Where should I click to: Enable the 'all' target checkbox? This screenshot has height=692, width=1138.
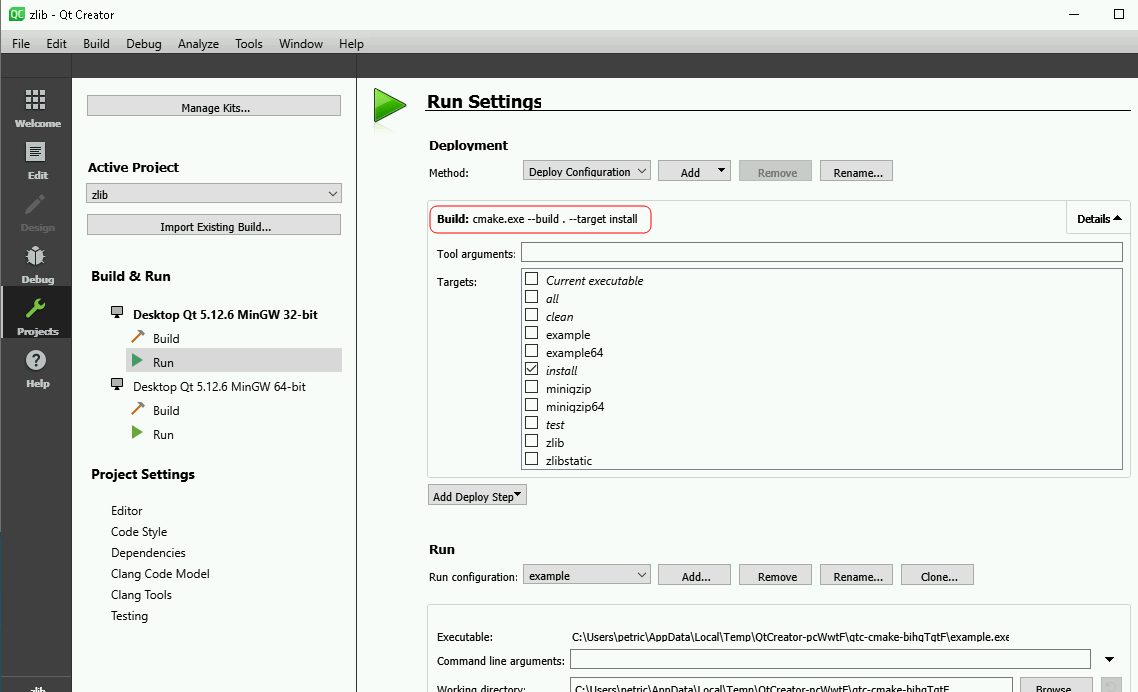tap(532, 297)
